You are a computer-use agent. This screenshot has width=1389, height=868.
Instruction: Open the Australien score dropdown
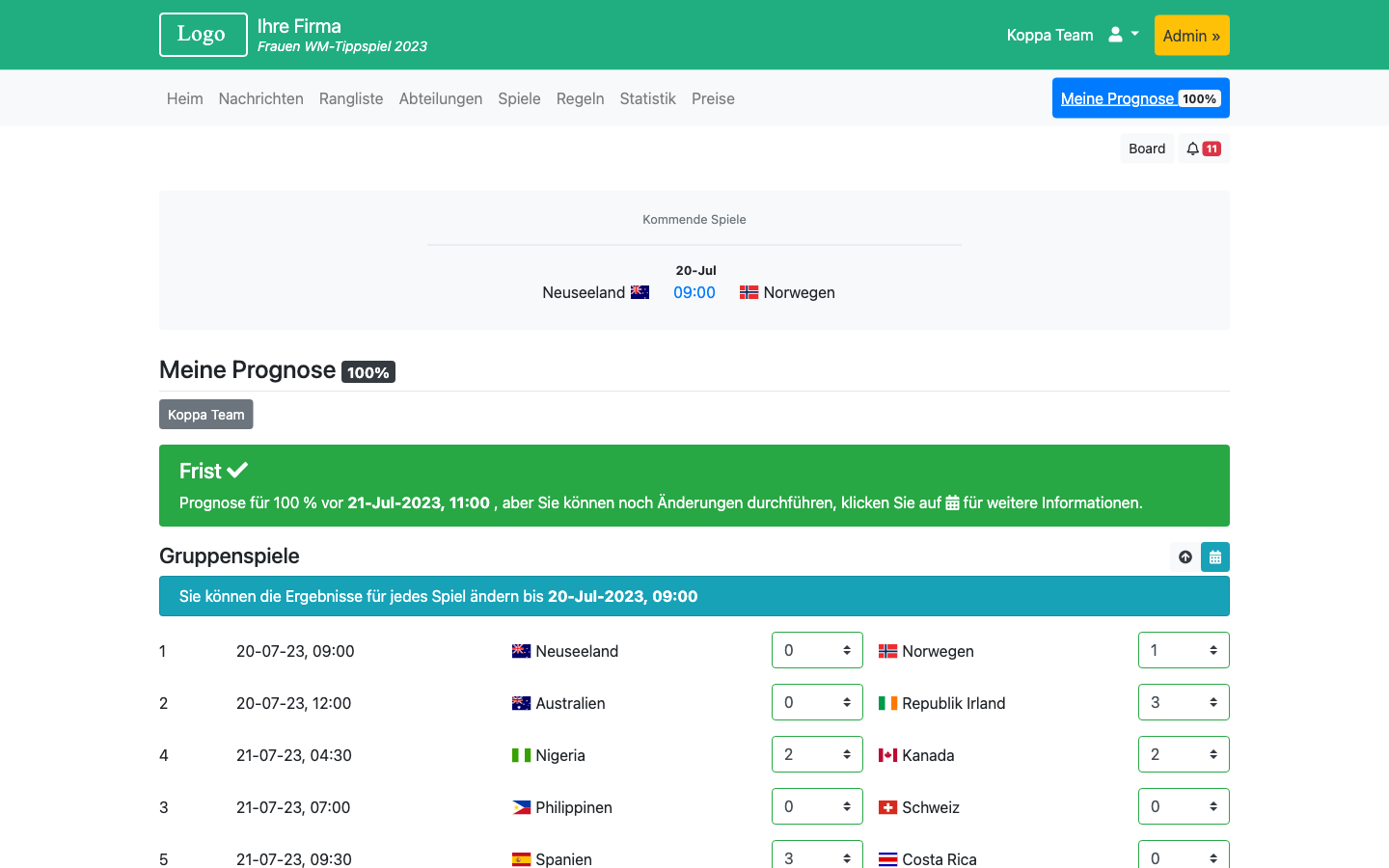817,702
